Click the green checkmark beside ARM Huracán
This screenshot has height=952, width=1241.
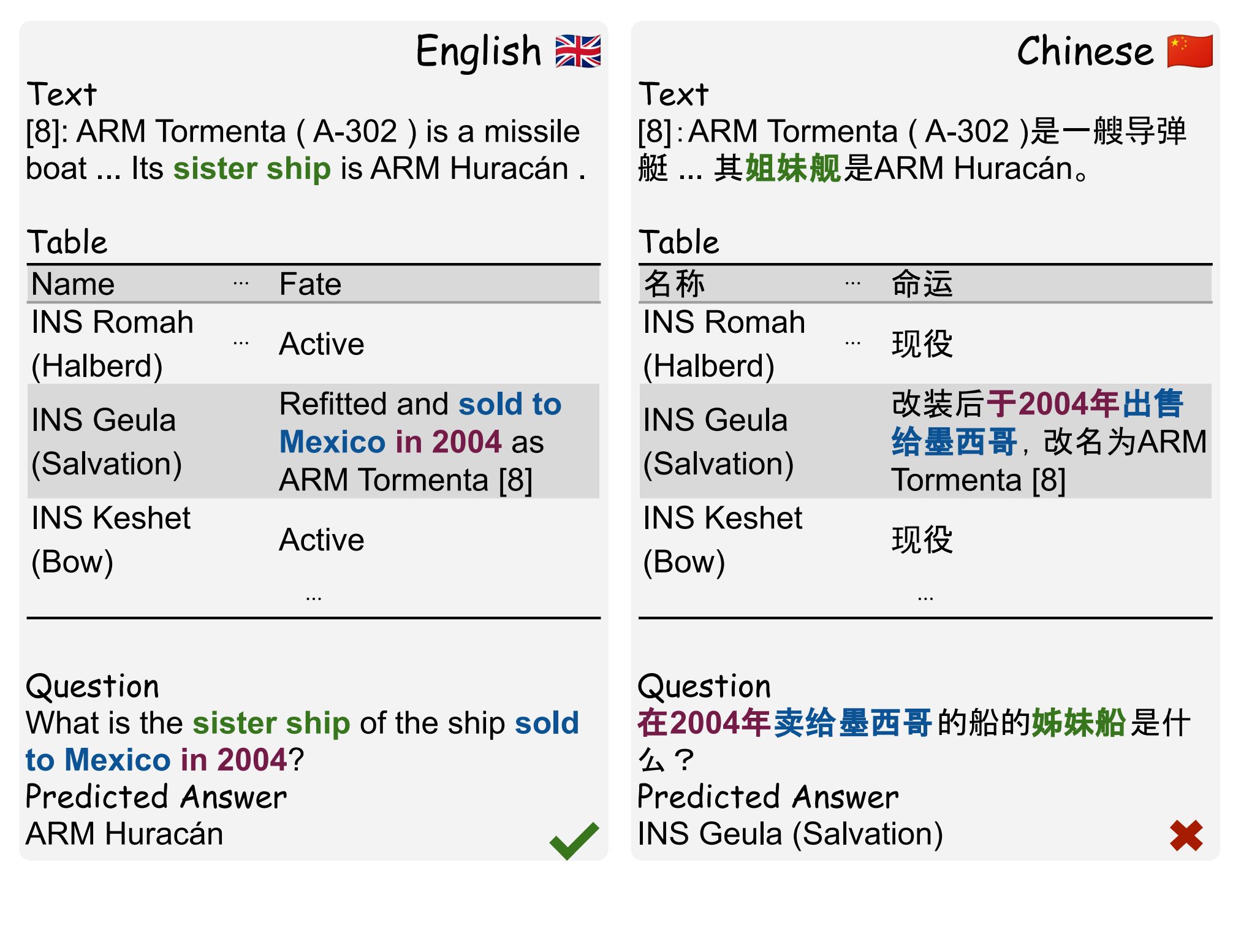click(574, 839)
